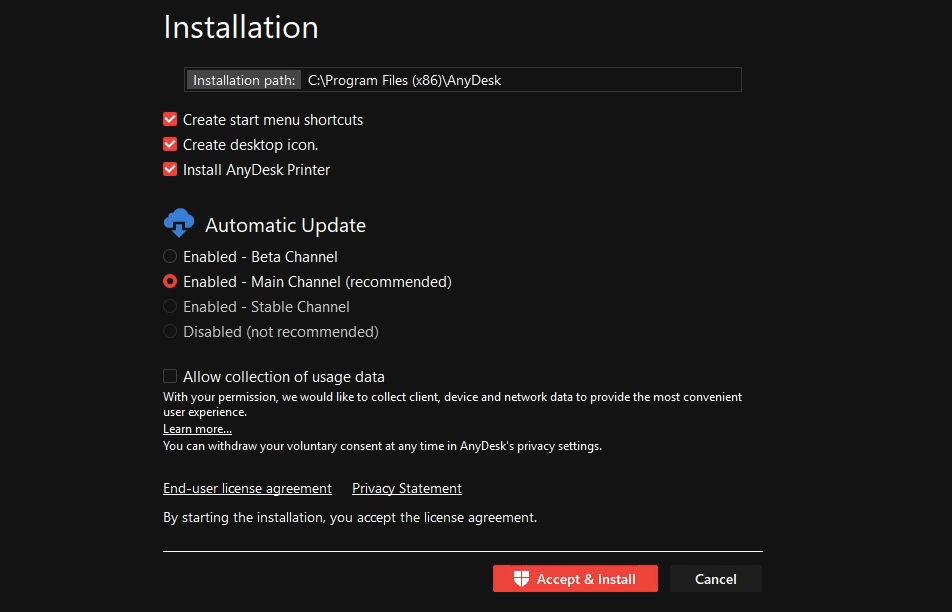Uncheck Create desktop icon option
952x612 pixels.
point(170,144)
